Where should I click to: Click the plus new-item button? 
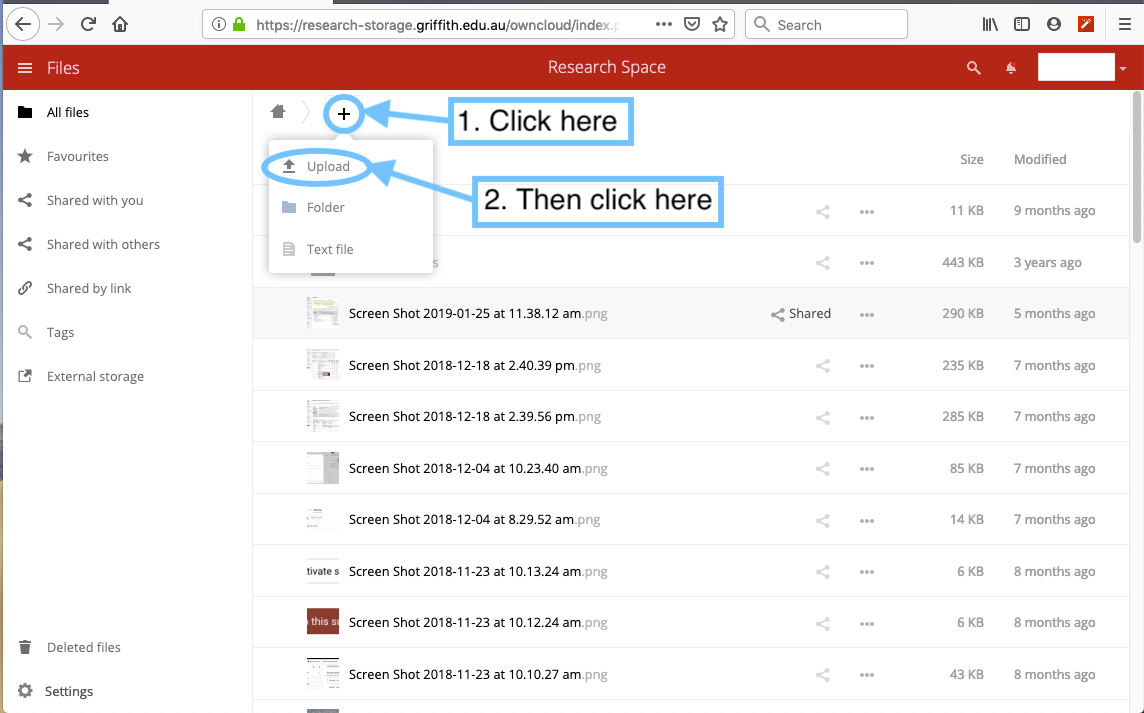[344, 114]
